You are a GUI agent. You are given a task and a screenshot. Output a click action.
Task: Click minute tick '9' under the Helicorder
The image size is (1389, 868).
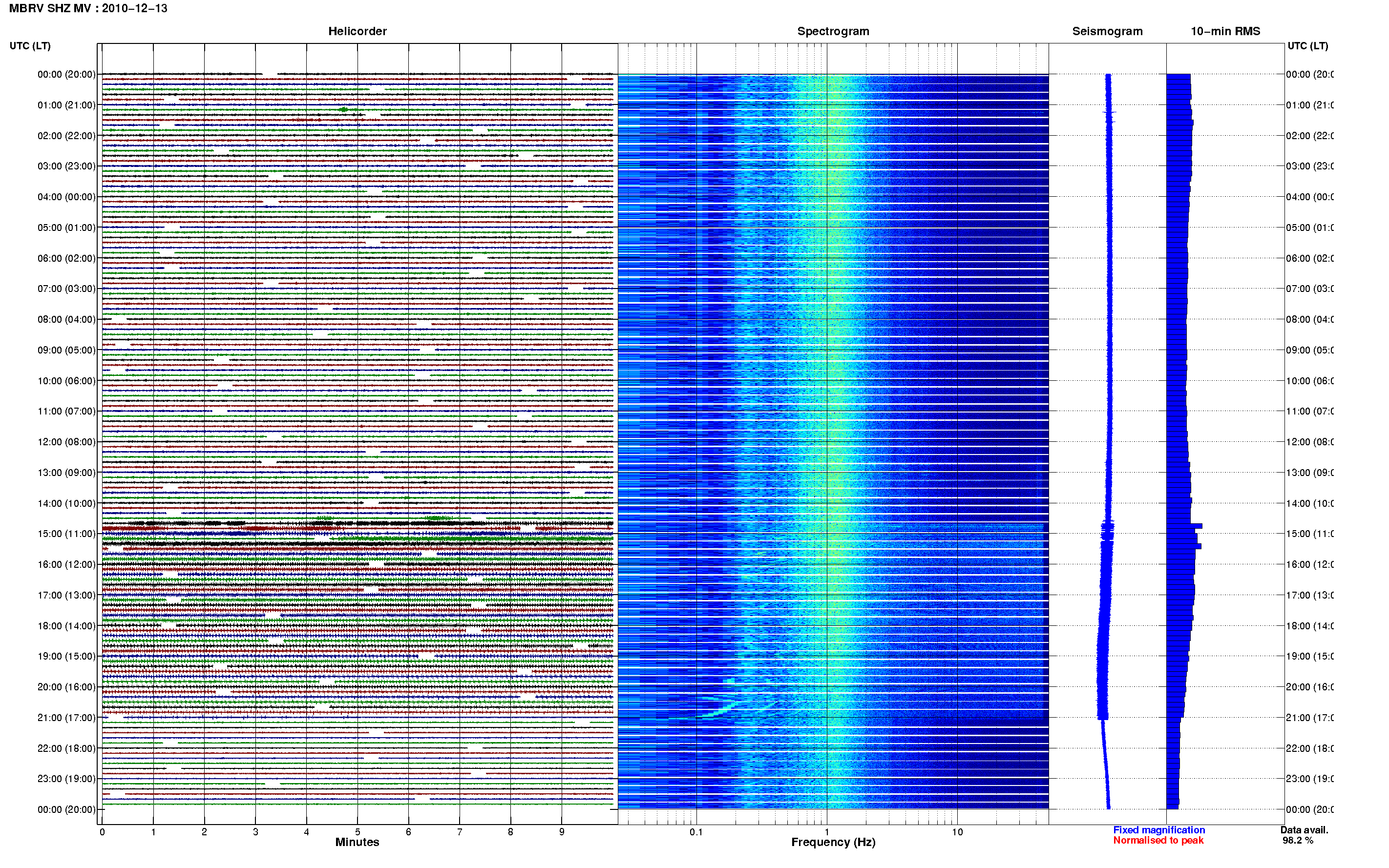(562, 832)
